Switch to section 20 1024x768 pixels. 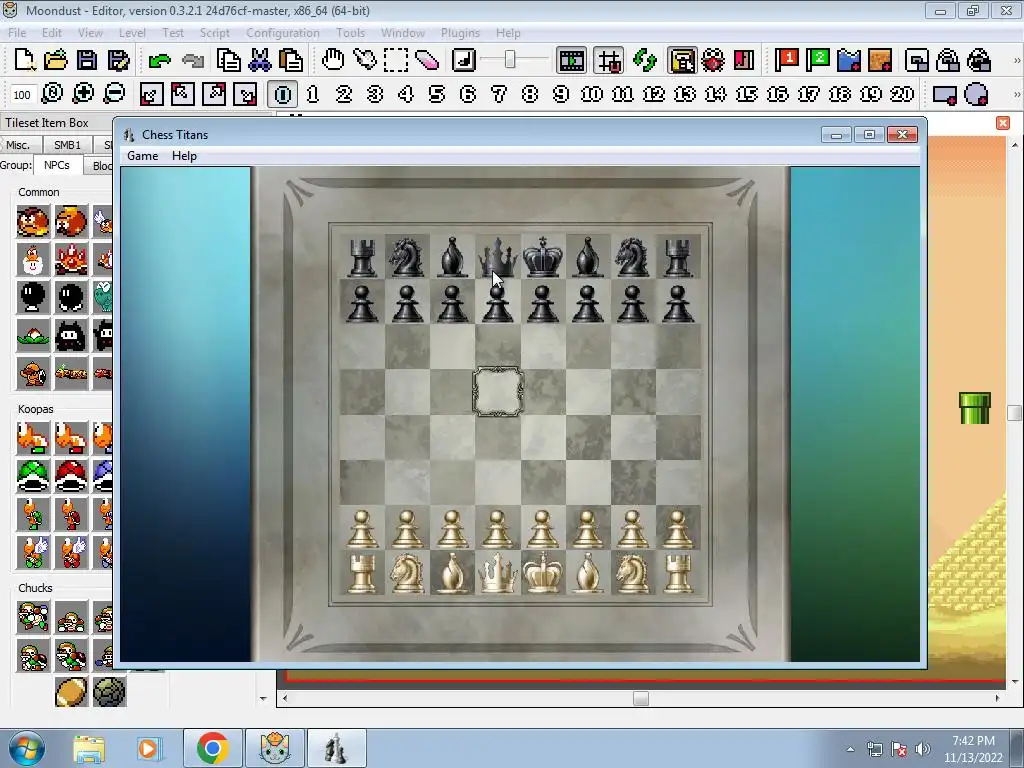[x=902, y=94]
